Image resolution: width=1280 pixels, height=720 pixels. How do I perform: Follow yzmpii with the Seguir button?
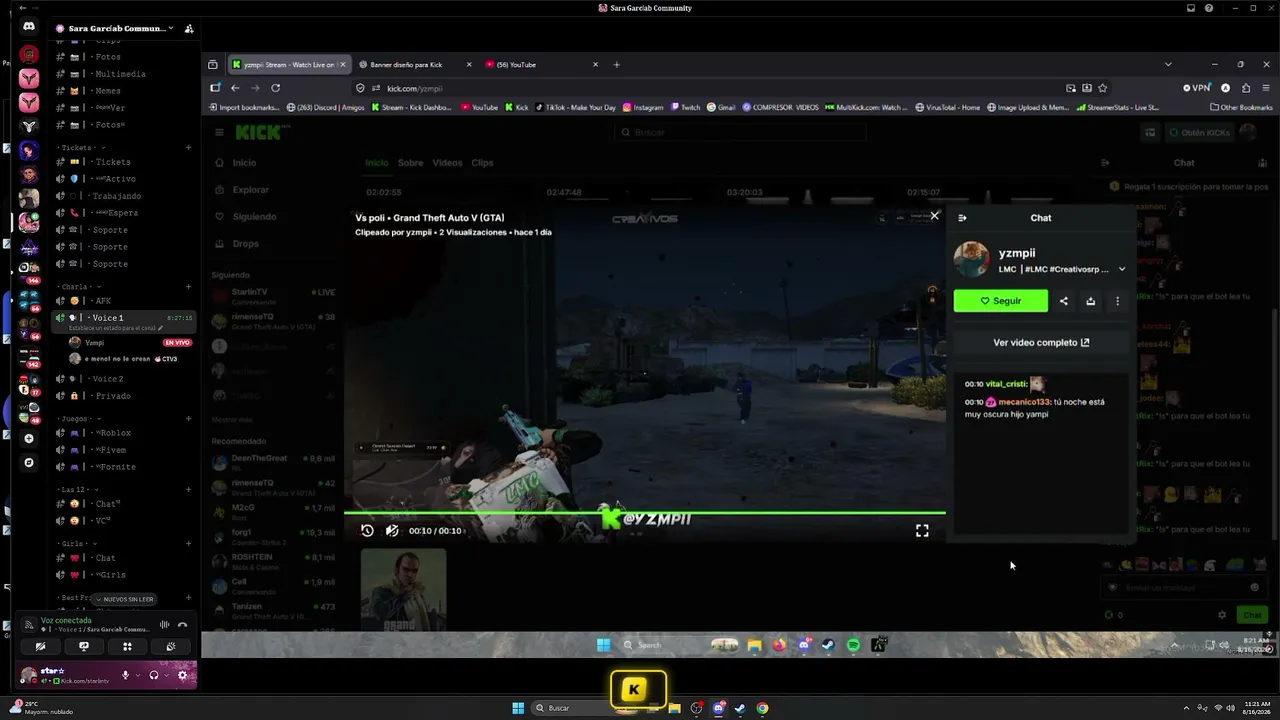point(1001,301)
